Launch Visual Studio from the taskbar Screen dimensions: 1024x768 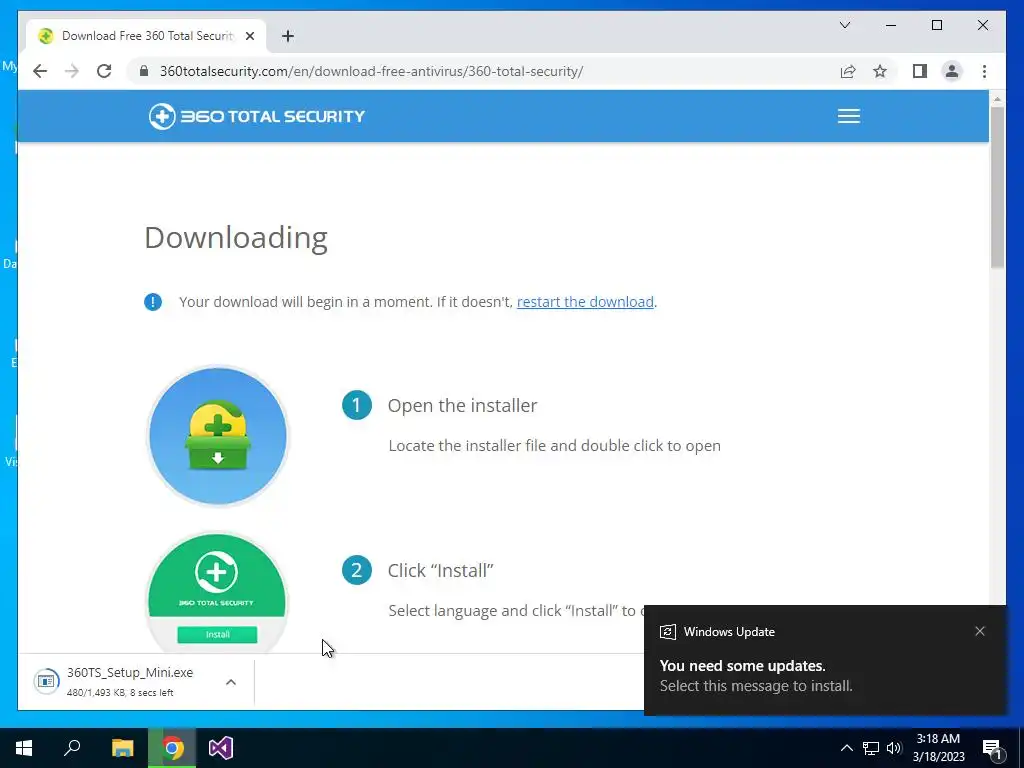point(221,748)
